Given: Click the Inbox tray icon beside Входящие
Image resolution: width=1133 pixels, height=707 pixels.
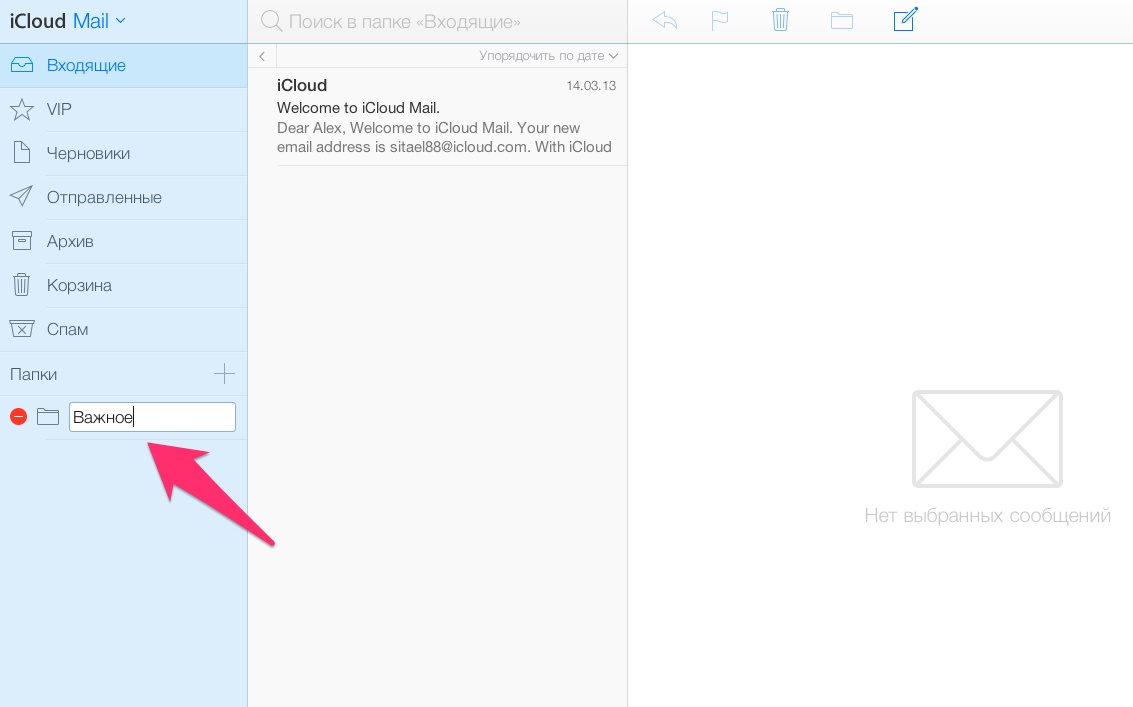Looking at the screenshot, I should pos(22,65).
